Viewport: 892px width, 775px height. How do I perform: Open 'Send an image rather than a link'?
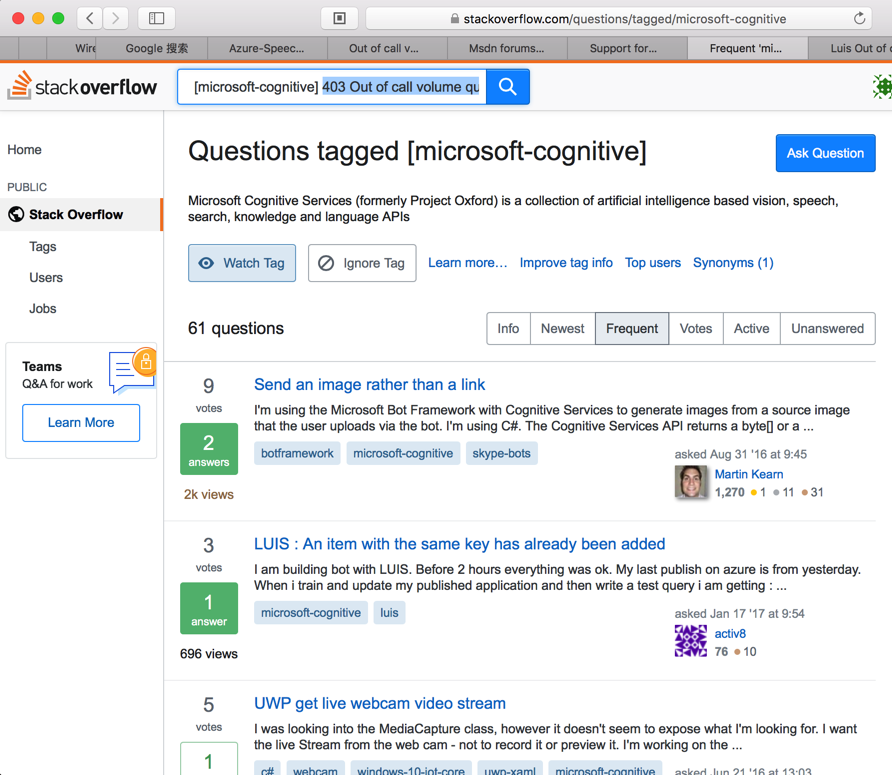369,384
